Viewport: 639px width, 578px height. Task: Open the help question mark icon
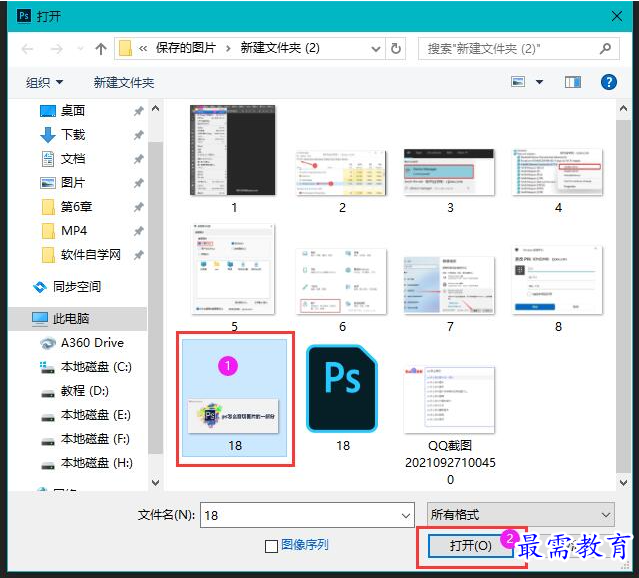(608, 82)
